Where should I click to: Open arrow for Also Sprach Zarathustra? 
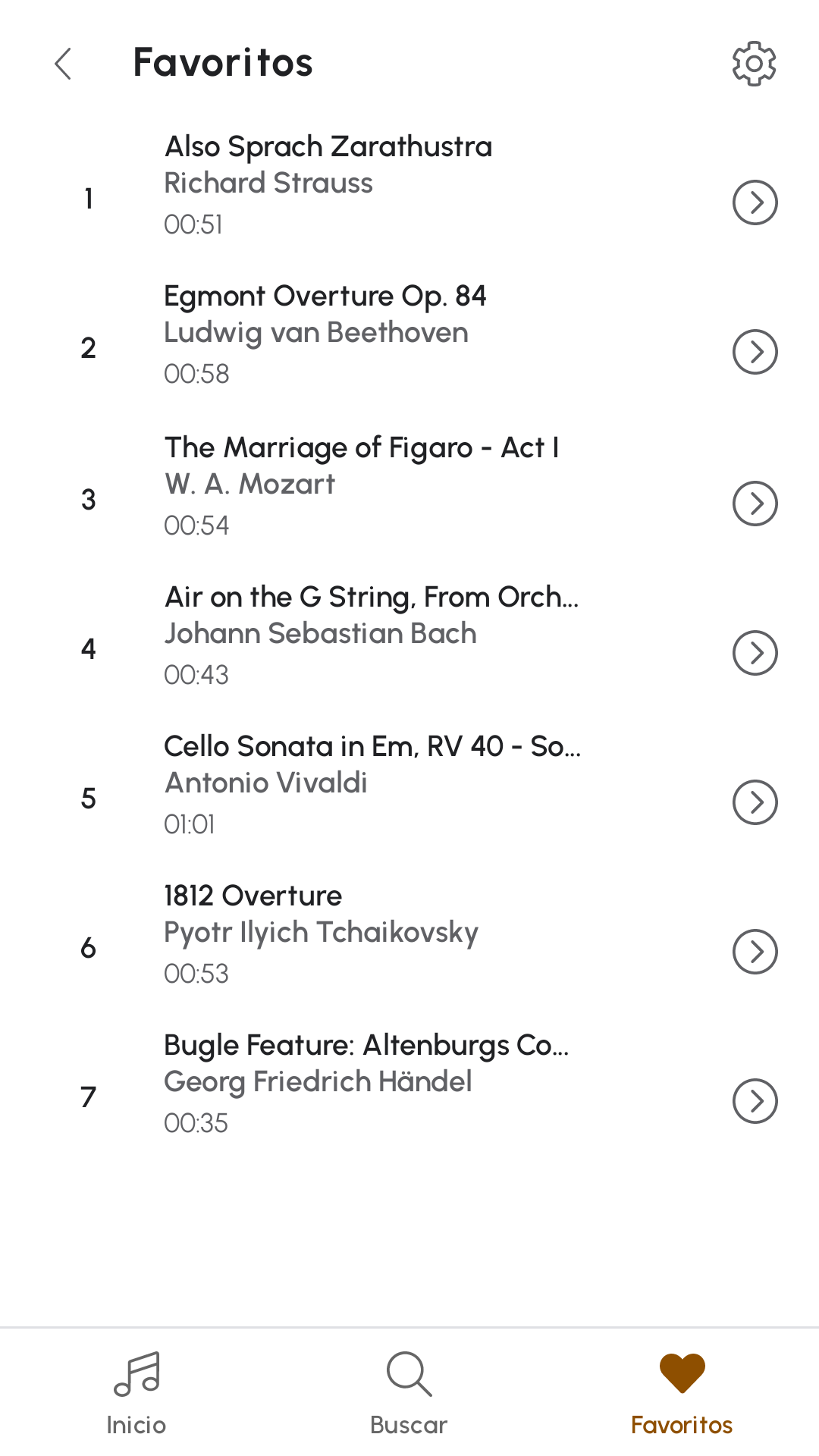[755, 202]
